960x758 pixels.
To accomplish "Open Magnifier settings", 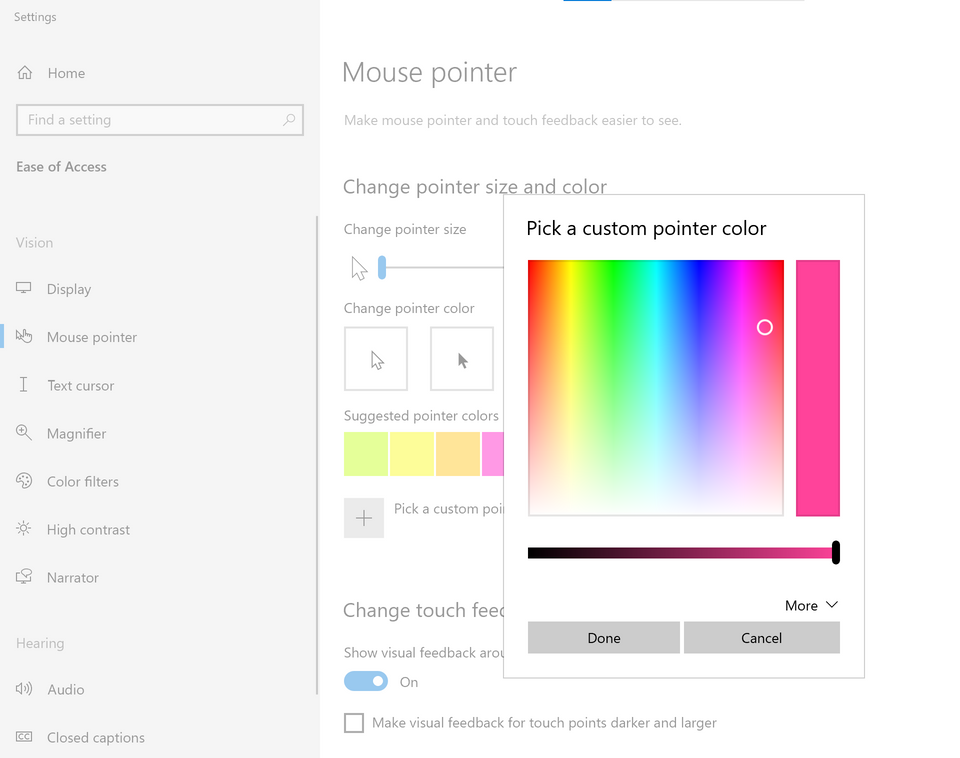I will pyautogui.click(x=76, y=433).
